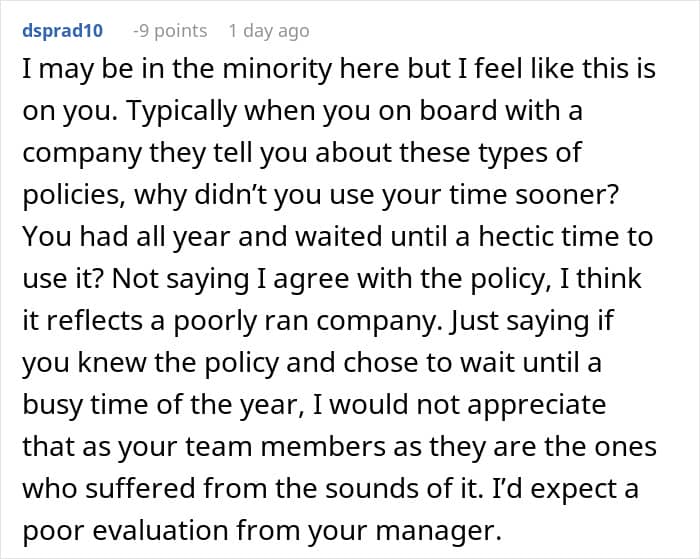Click the phrase 'Just saying if' in the comment
700x559 pixels.
pos(531,321)
